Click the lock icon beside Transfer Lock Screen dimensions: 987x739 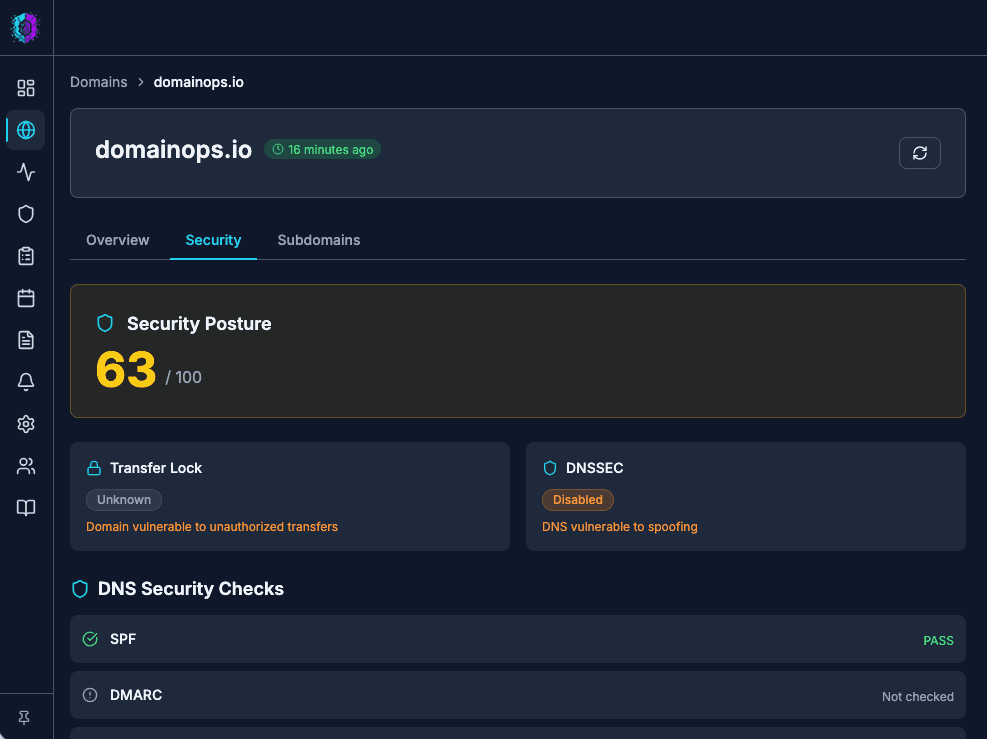94,468
